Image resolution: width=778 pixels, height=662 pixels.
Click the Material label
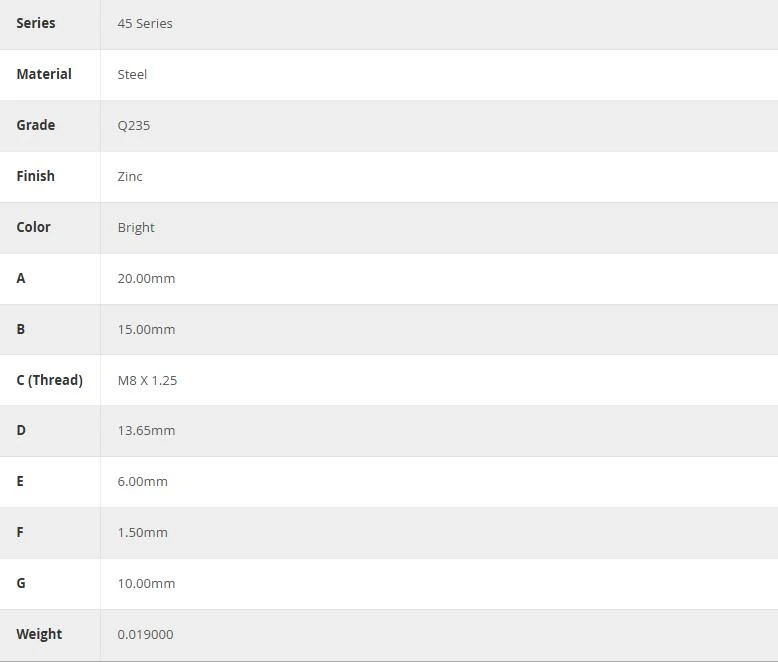coord(44,74)
